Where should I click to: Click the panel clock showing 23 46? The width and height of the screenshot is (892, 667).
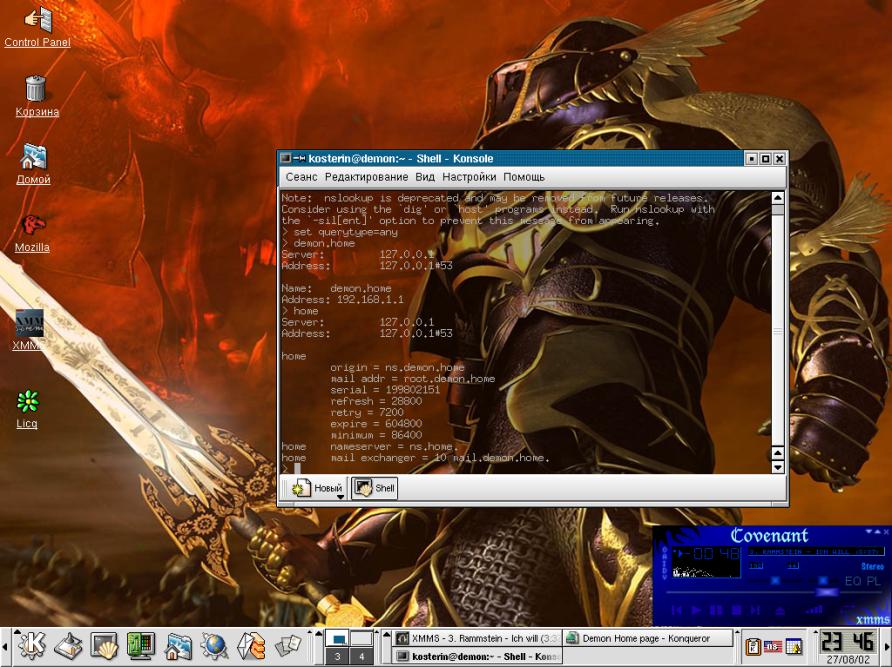(x=848, y=642)
